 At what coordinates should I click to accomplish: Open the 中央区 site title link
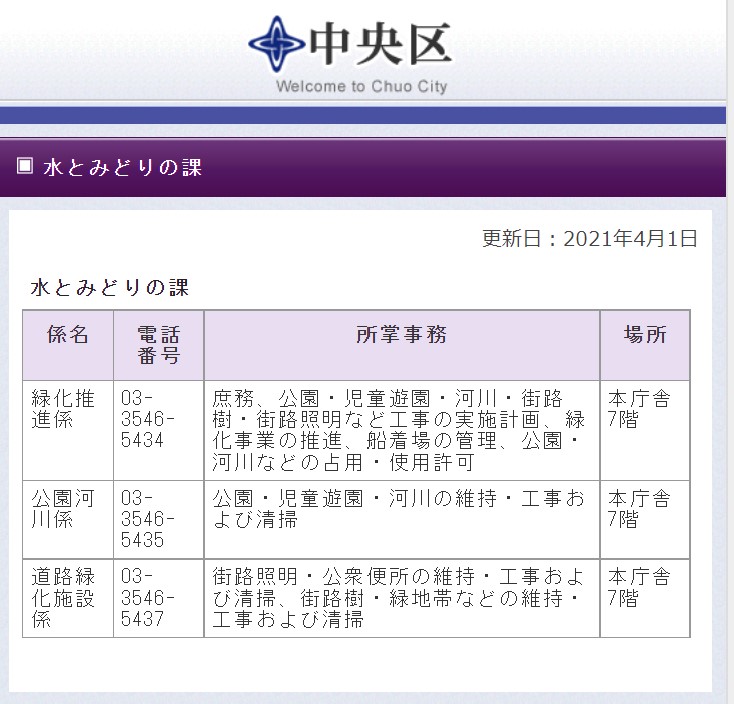pyautogui.click(x=380, y=44)
